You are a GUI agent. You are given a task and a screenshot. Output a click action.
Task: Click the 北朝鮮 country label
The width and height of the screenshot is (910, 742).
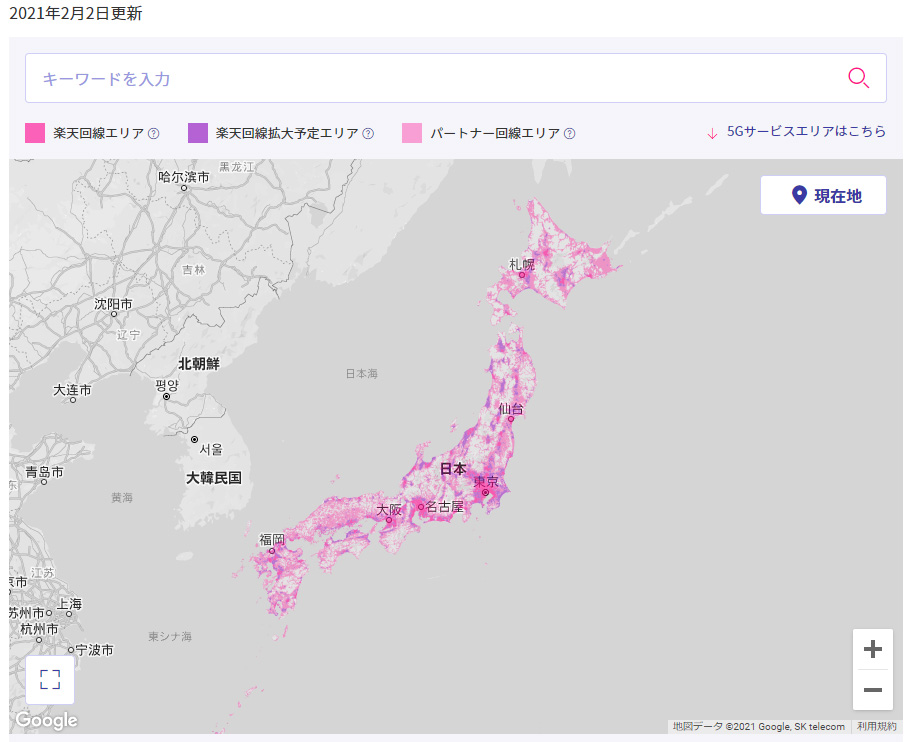198,364
